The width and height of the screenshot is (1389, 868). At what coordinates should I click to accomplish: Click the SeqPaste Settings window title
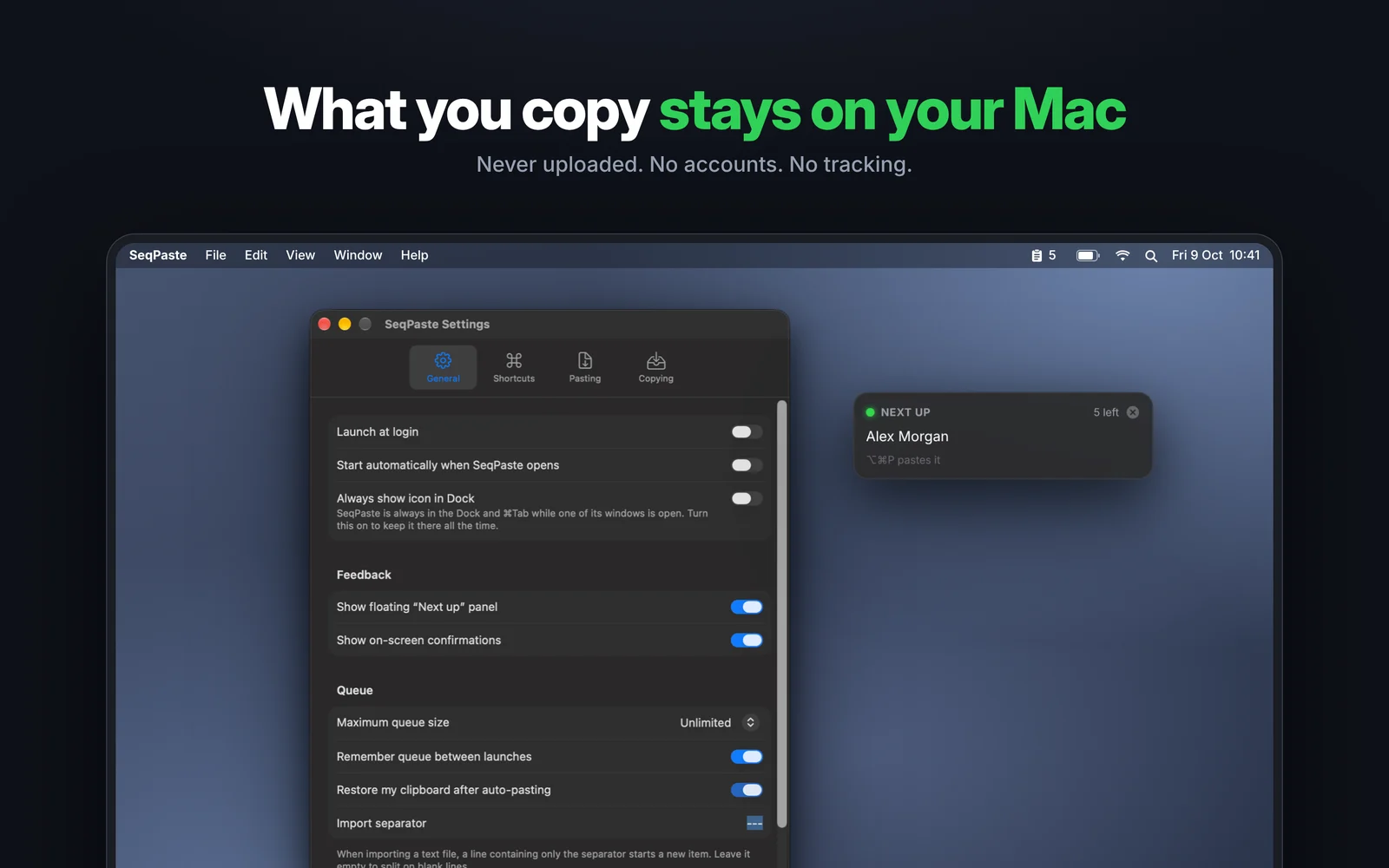click(x=437, y=324)
